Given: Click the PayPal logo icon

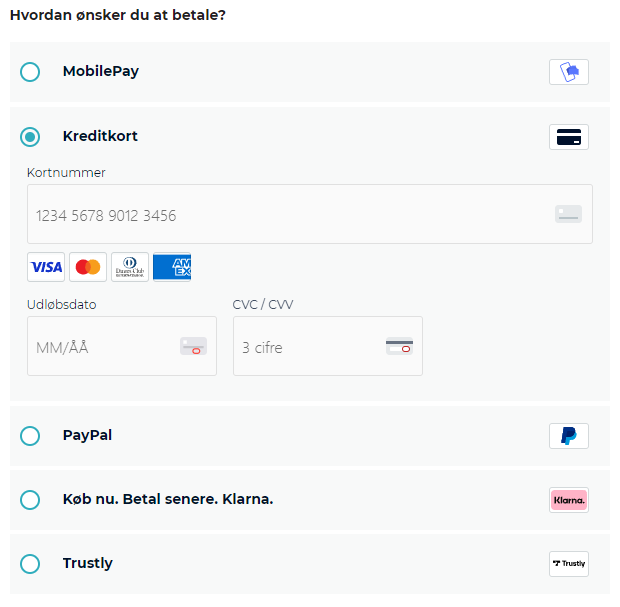Looking at the screenshot, I should pos(568,436).
